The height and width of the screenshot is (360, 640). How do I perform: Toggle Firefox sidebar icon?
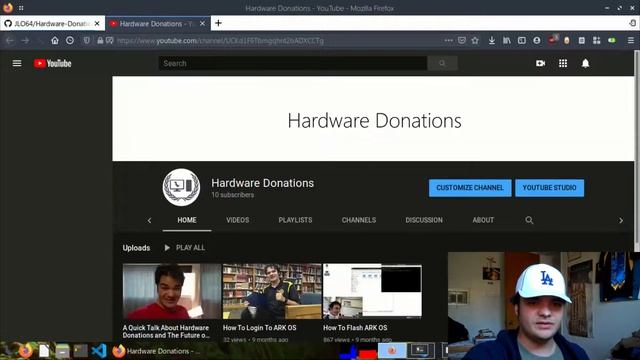click(x=522, y=40)
